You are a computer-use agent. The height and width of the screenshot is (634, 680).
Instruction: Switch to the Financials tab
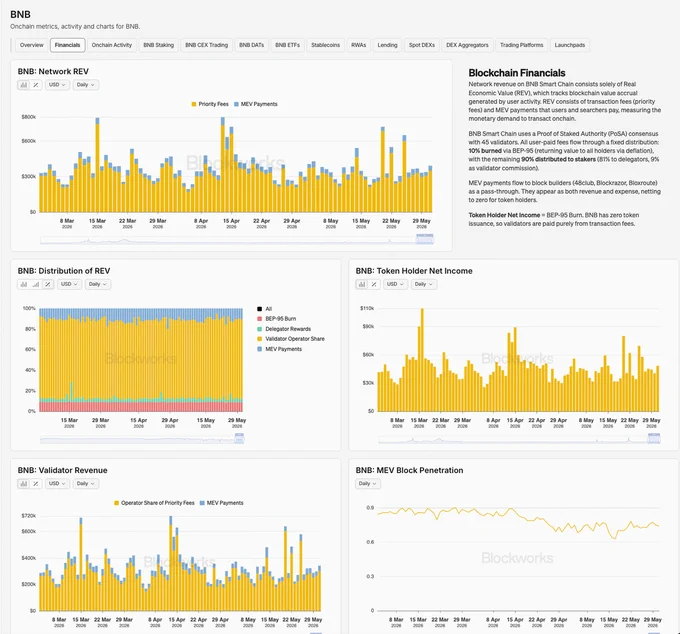click(68, 45)
